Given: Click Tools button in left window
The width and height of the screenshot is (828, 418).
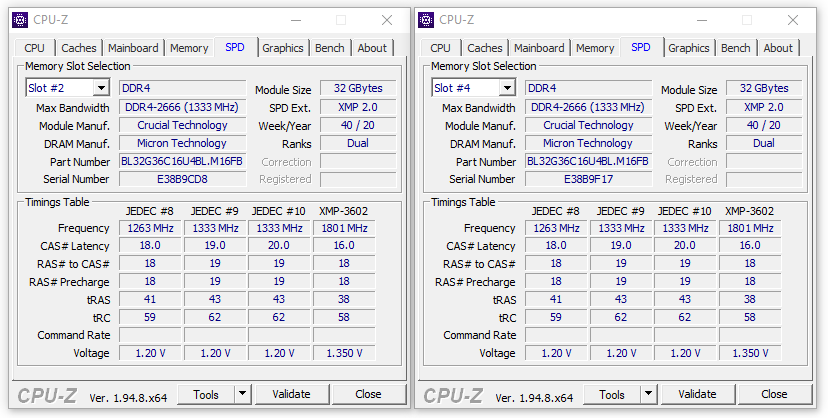Looking at the screenshot, I should 206,394.
